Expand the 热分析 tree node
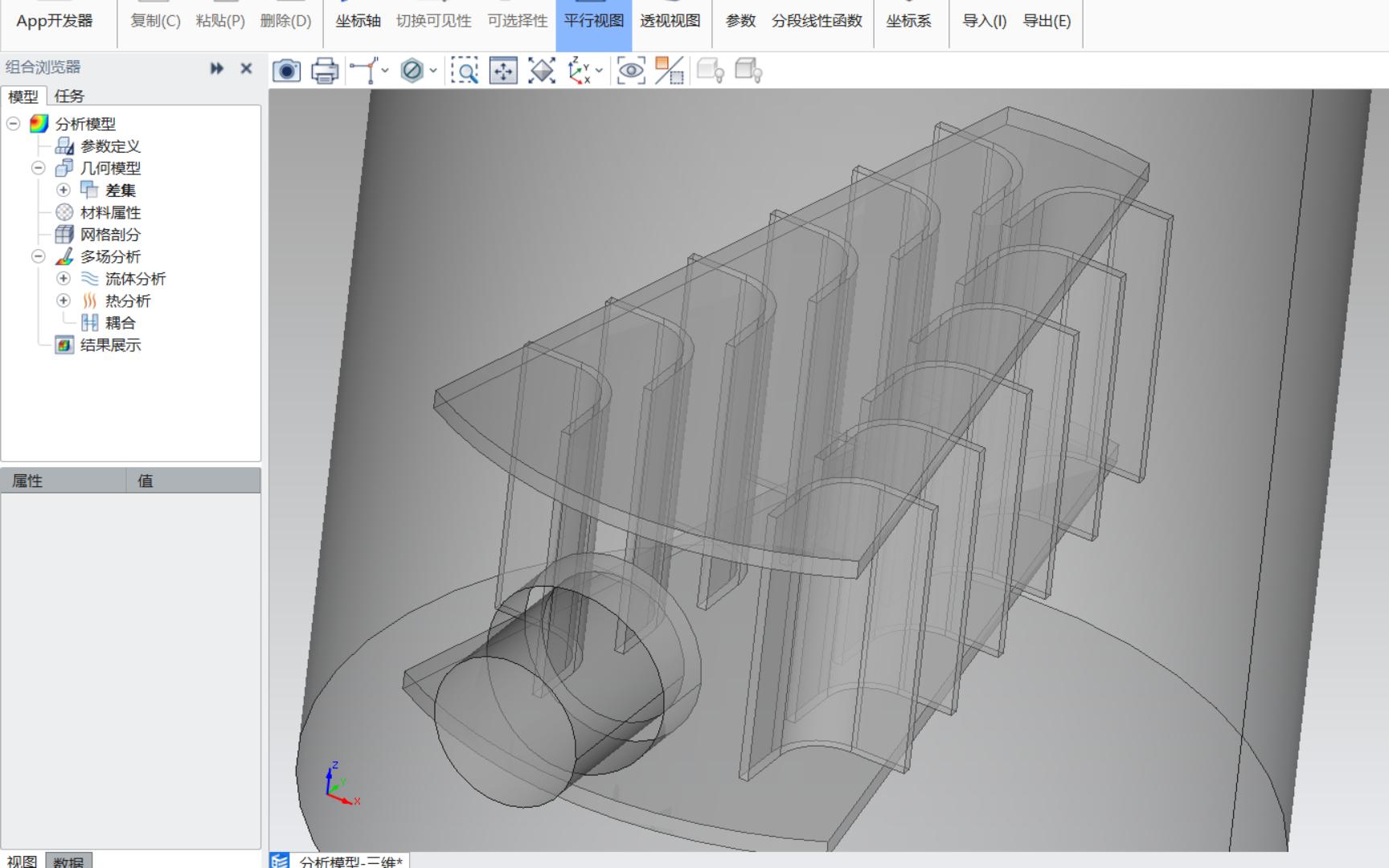The width and height of the screenshot is (1389, 868). point(64,301)
